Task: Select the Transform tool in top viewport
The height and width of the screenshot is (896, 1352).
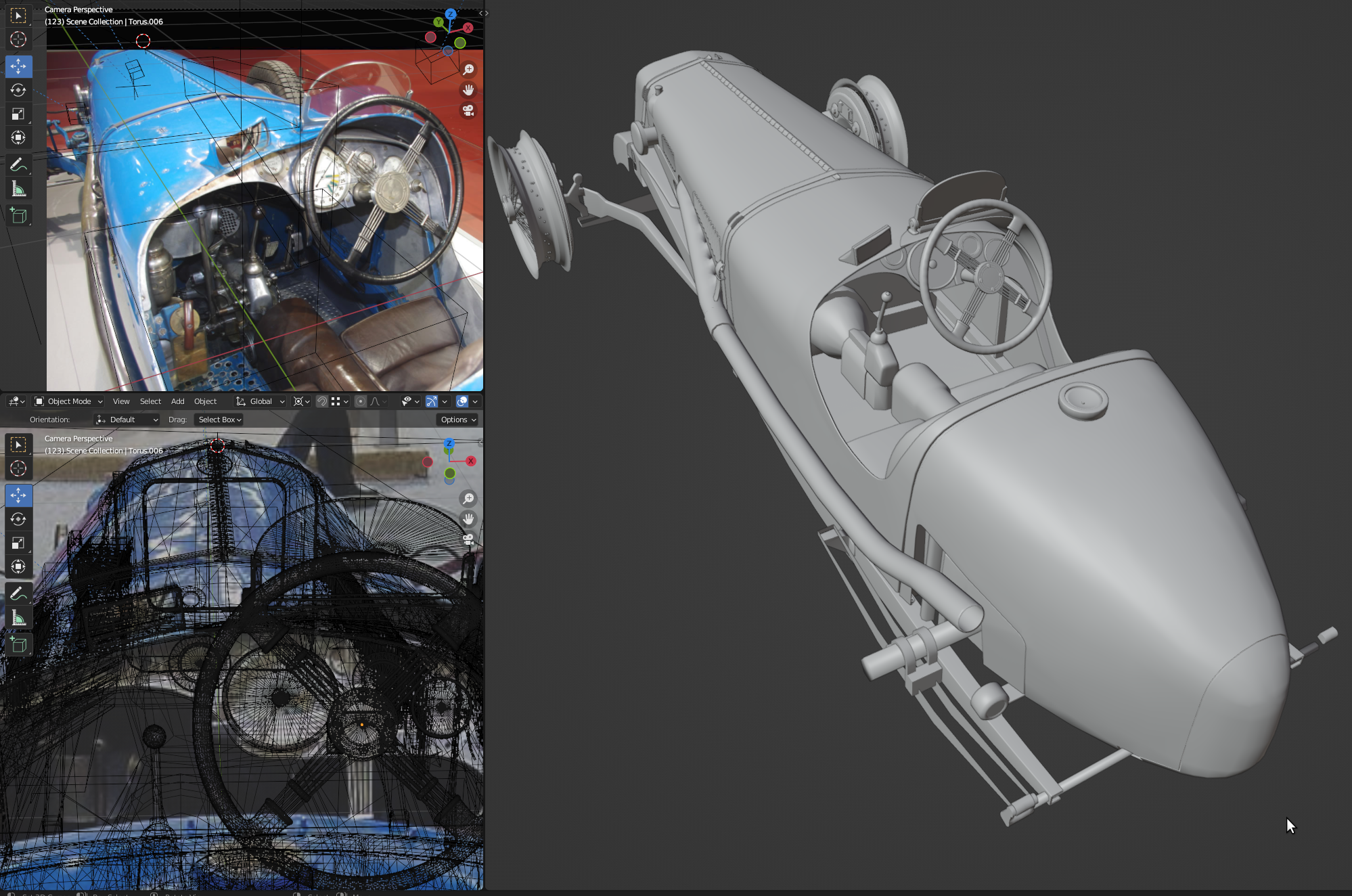Action: tap(18, 138)
